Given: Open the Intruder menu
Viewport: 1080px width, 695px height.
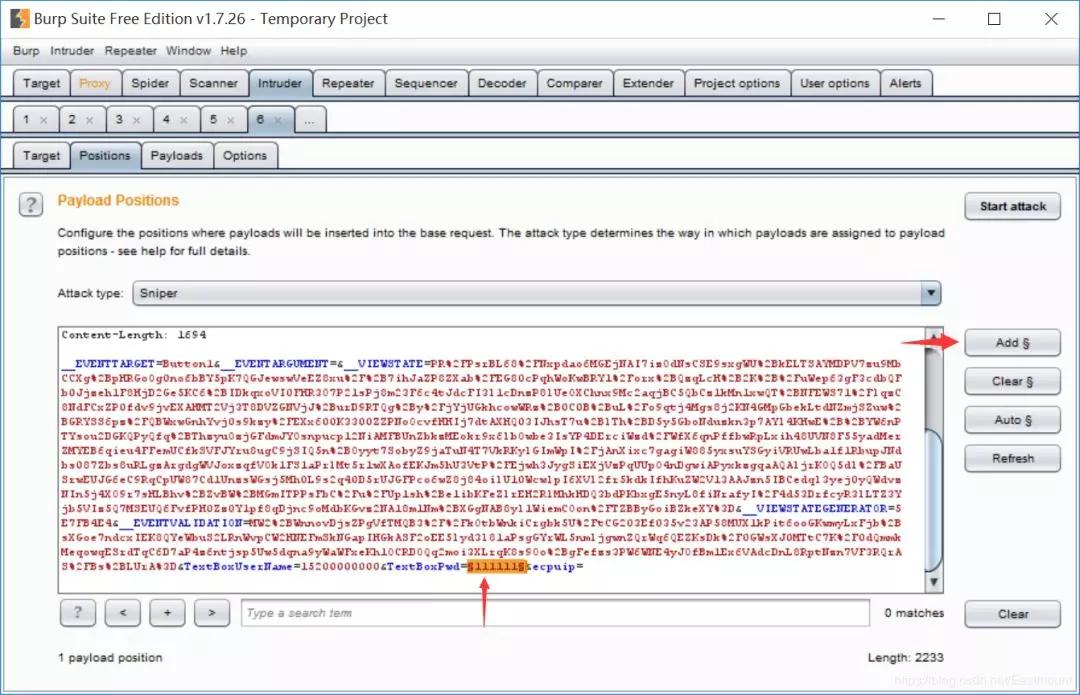Looking at the screenshot, I should click(72, 51).
